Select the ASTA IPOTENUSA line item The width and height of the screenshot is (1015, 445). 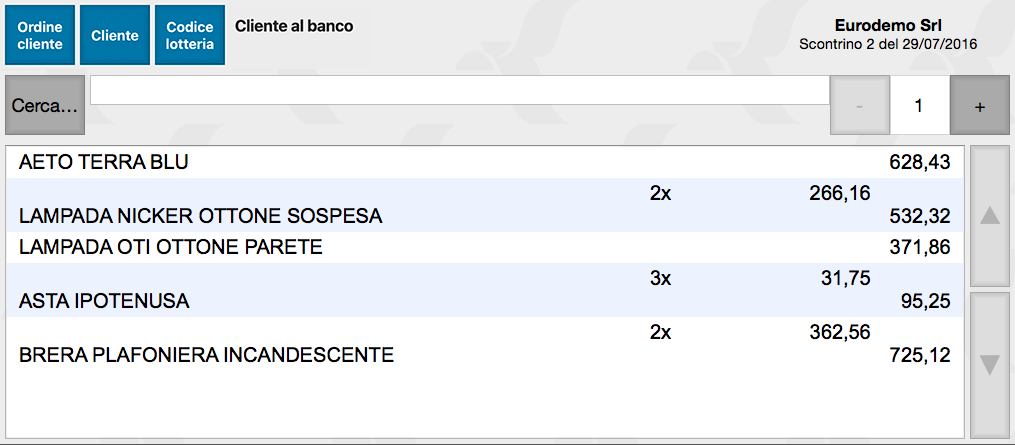[104, 301]
